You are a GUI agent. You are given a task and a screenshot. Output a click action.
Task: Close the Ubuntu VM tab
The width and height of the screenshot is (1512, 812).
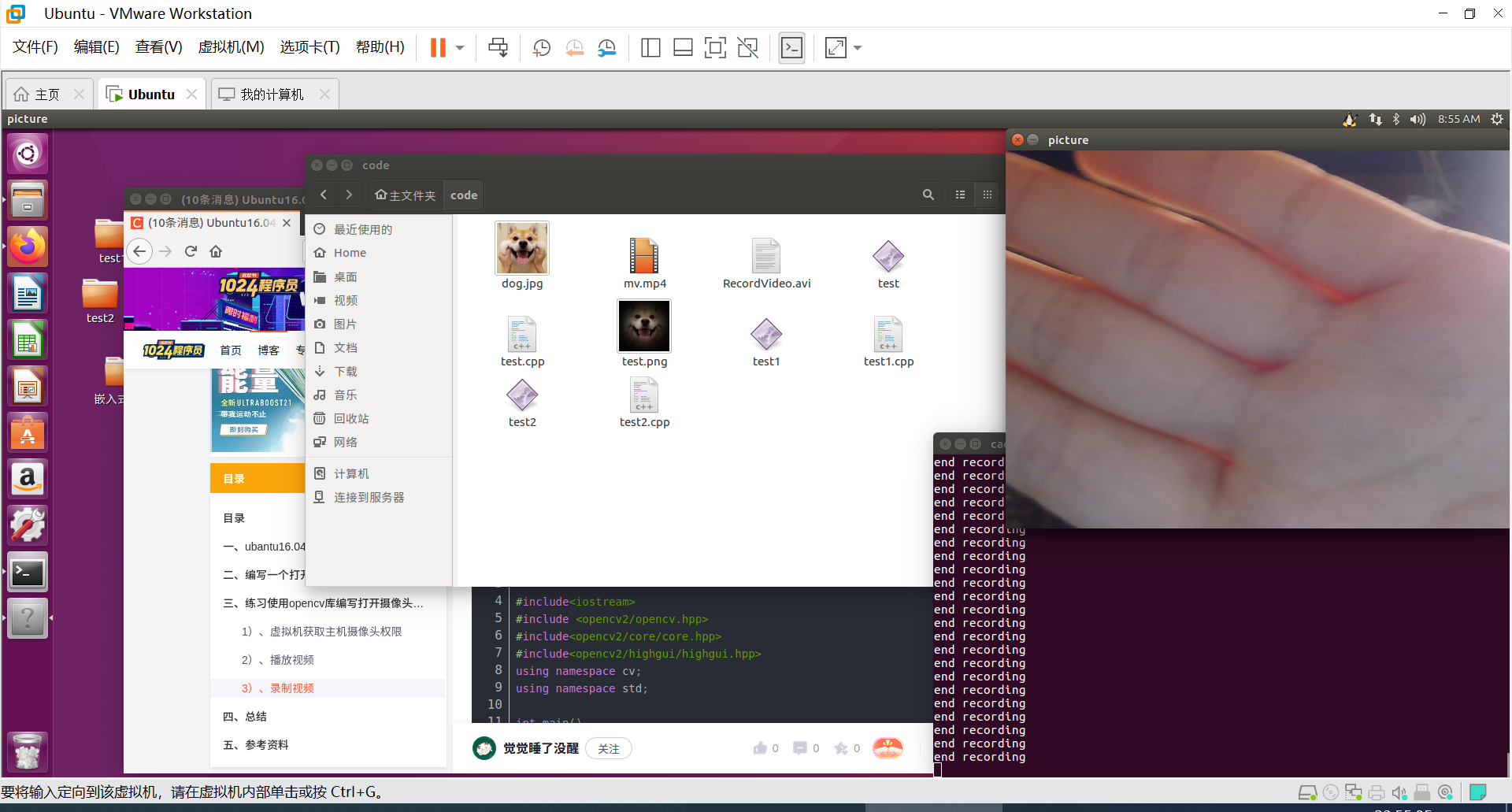point(191,95)
